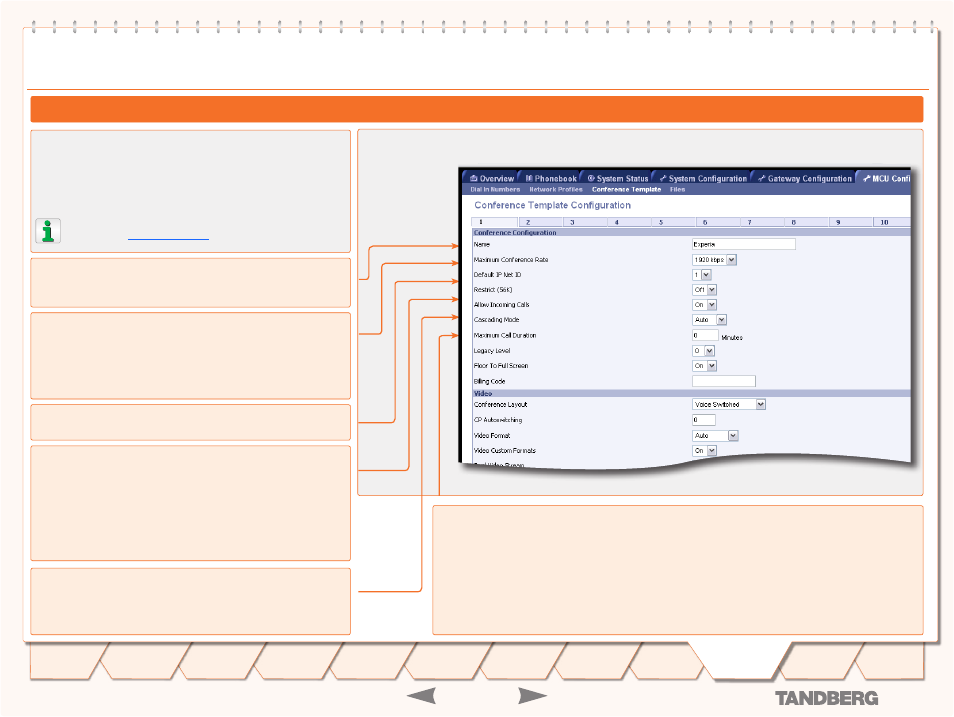Open the Files submenu
Screen dimensions: 954x717
pos(677,189)
